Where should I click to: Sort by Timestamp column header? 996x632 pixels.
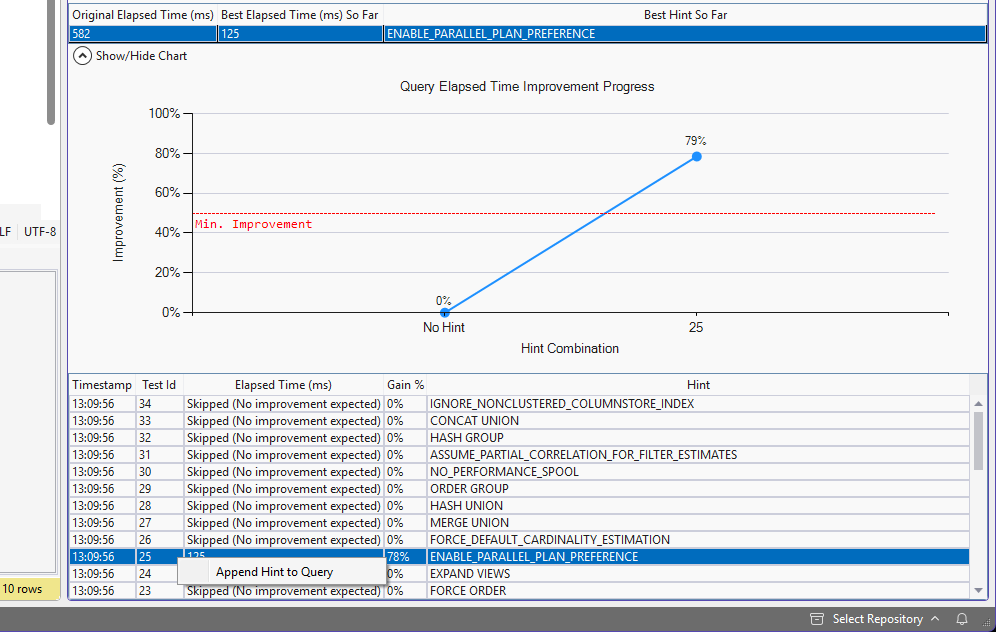point(102,385)
